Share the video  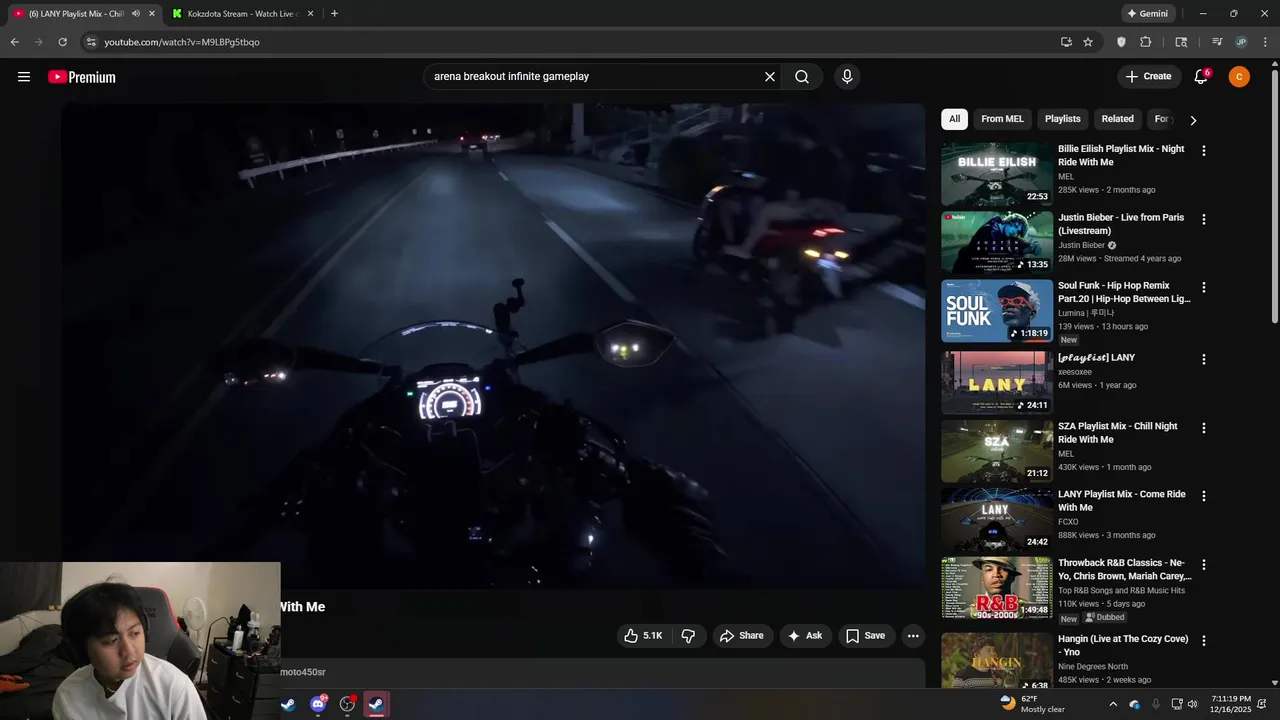pyautogui.click(x=741, y=636)
